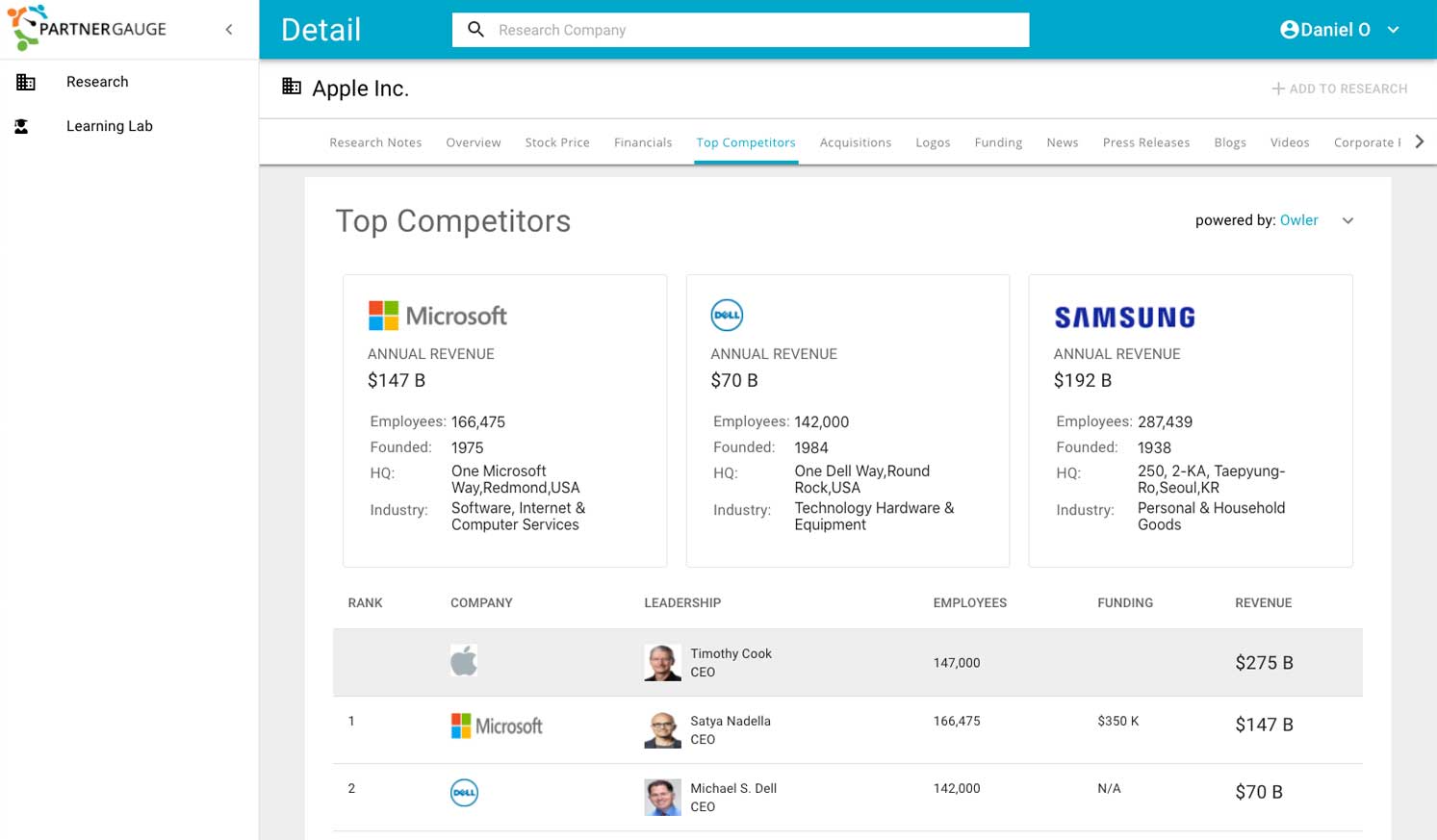Expand the Daniel O user menu chevron
The image size is (1437, 840).
pyautogui.click(x=1393, y=30)
